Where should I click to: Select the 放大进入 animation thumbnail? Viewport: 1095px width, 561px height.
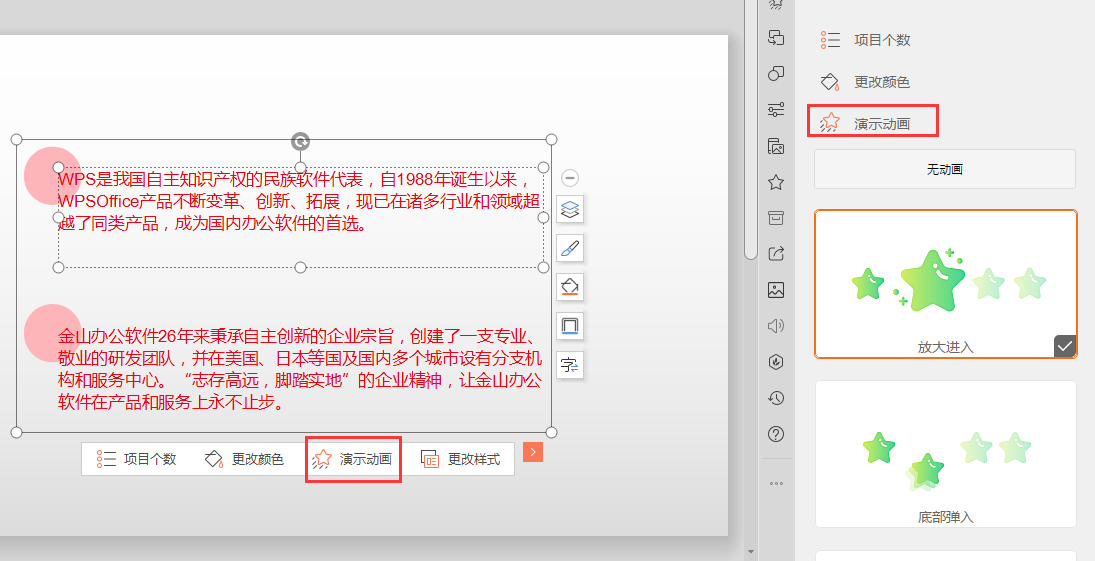(946, 284)
